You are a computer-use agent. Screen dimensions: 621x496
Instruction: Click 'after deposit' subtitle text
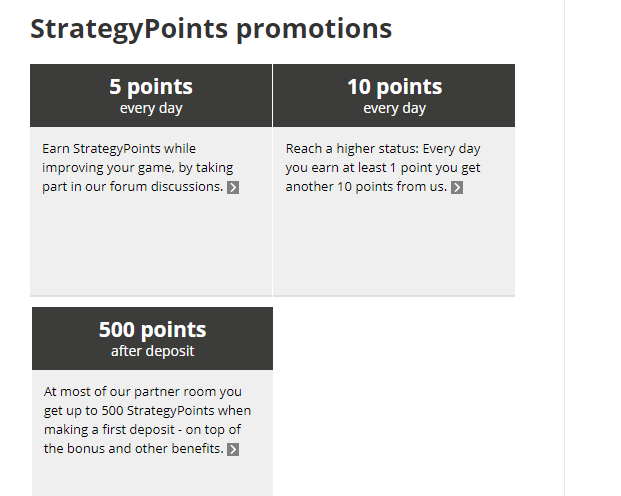click(x=152, y=351)
